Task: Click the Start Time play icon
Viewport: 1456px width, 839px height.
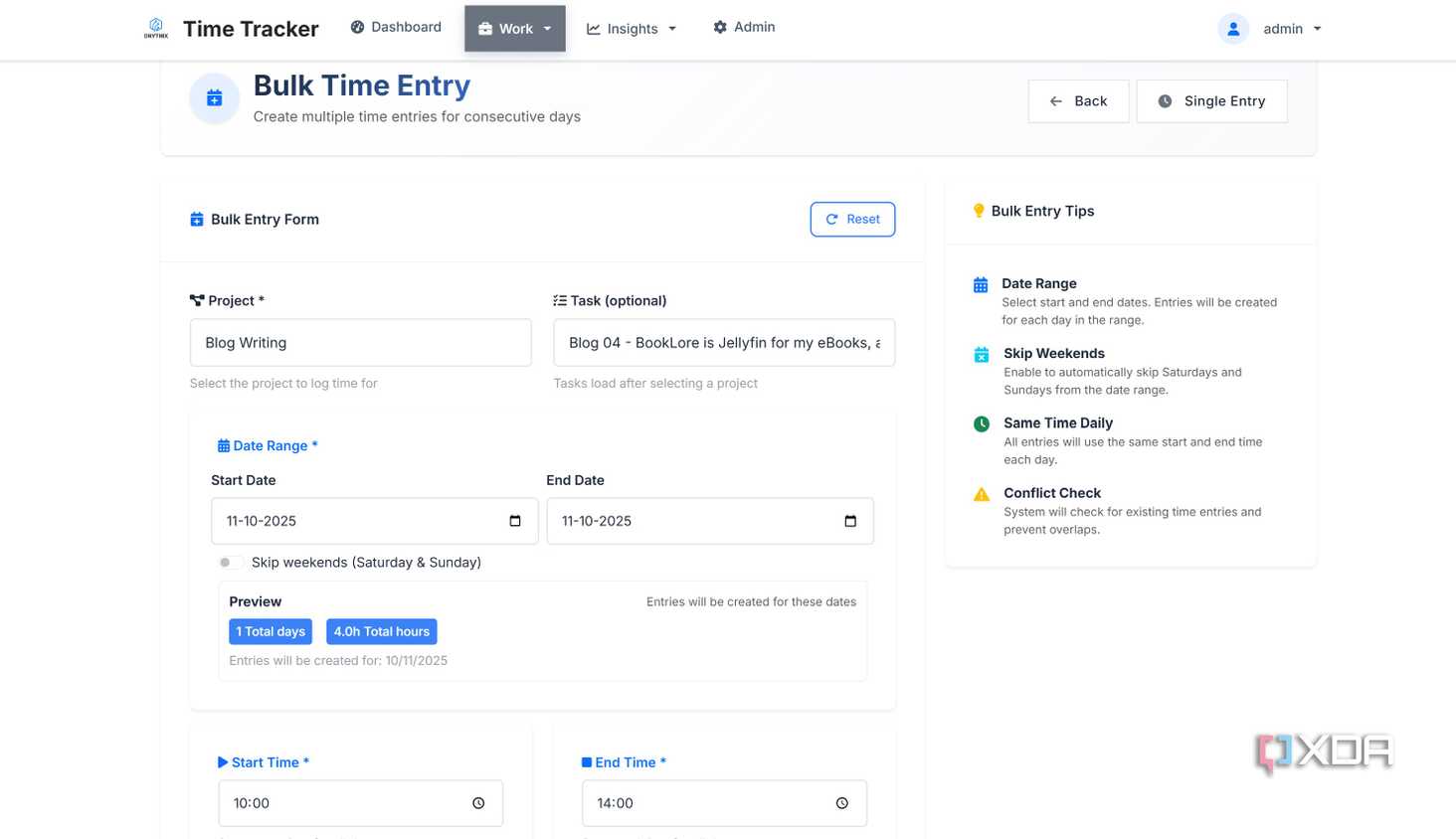Action: [x=223, y=762]
